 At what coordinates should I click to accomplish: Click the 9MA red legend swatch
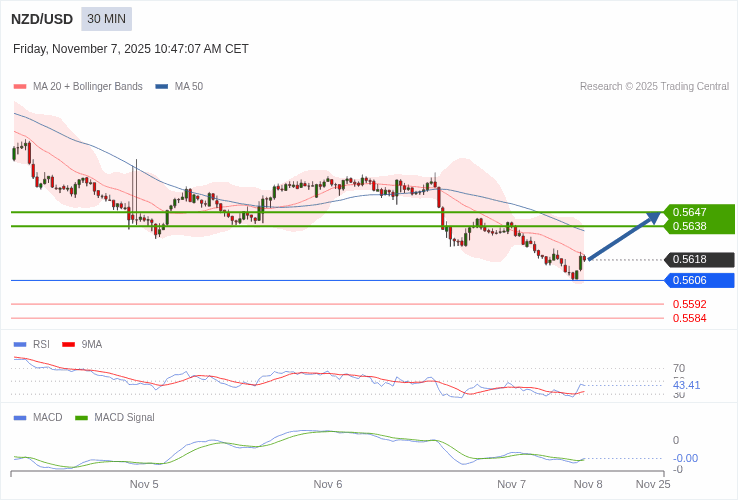69,345
